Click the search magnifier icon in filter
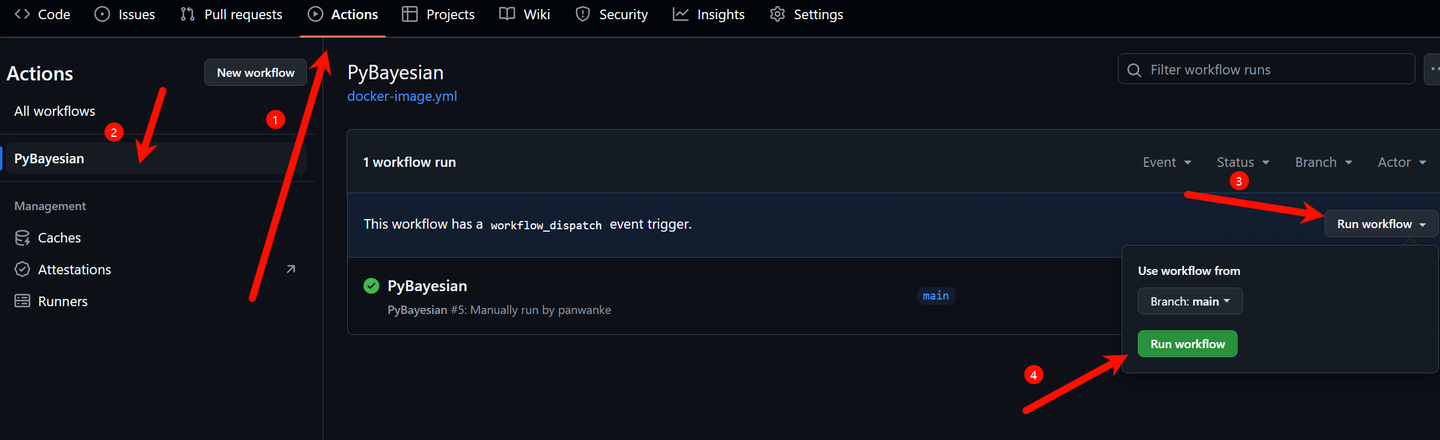Screen dimensions: 1440x440 coord(1134,70)
